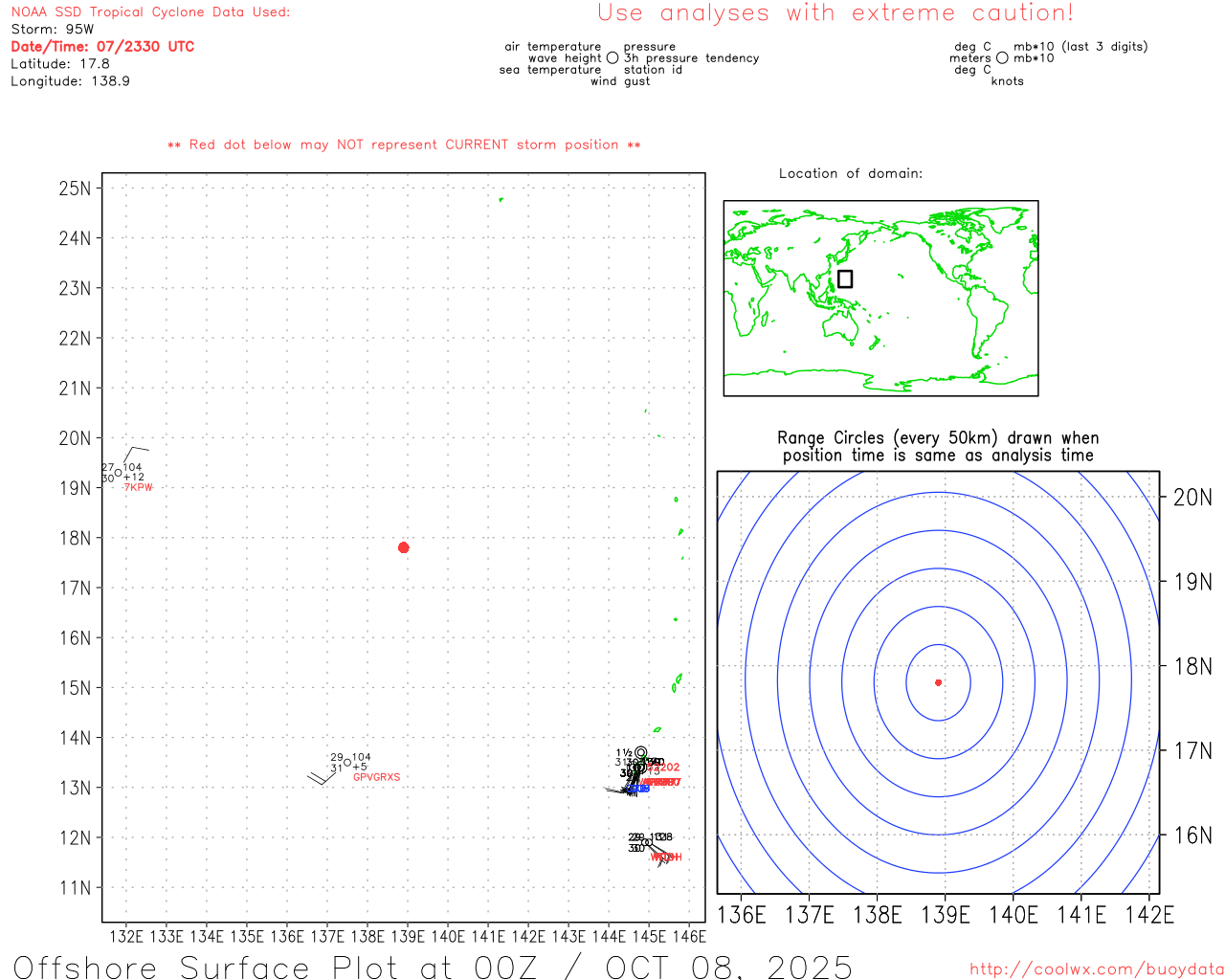
Task: Click the 'sea temperature' legend label
Action: click(550, 70)
